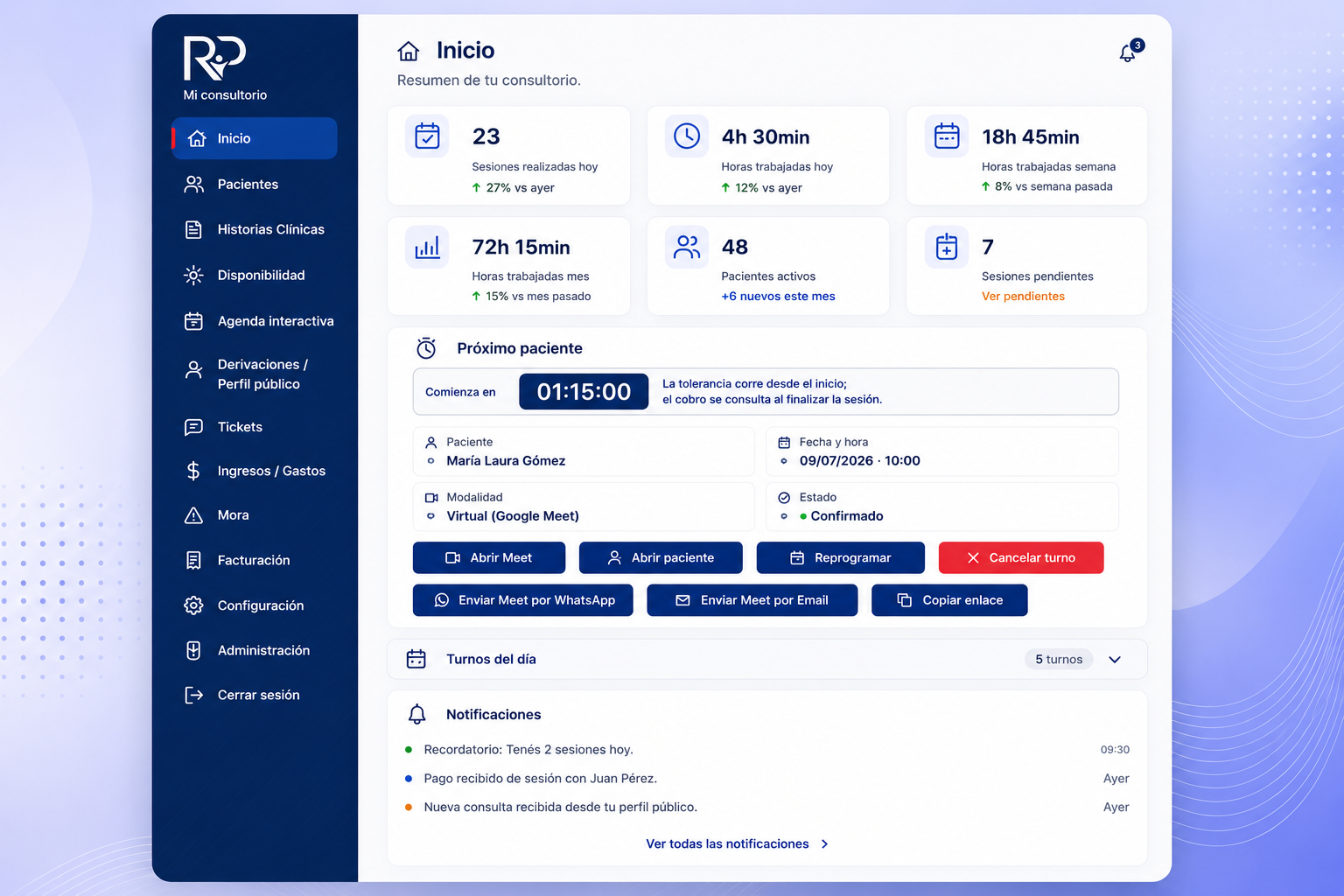Click the Abrir Meet button
This screenshot has width=1344, height=896.
pos(489,557)
